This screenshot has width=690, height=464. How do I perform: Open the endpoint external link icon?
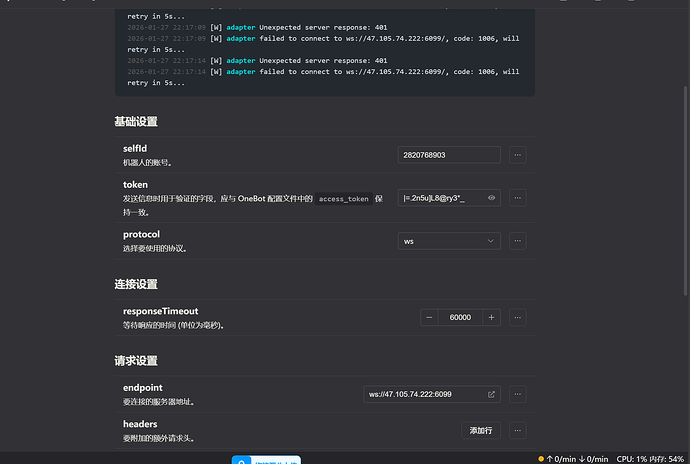pos(491,394)
